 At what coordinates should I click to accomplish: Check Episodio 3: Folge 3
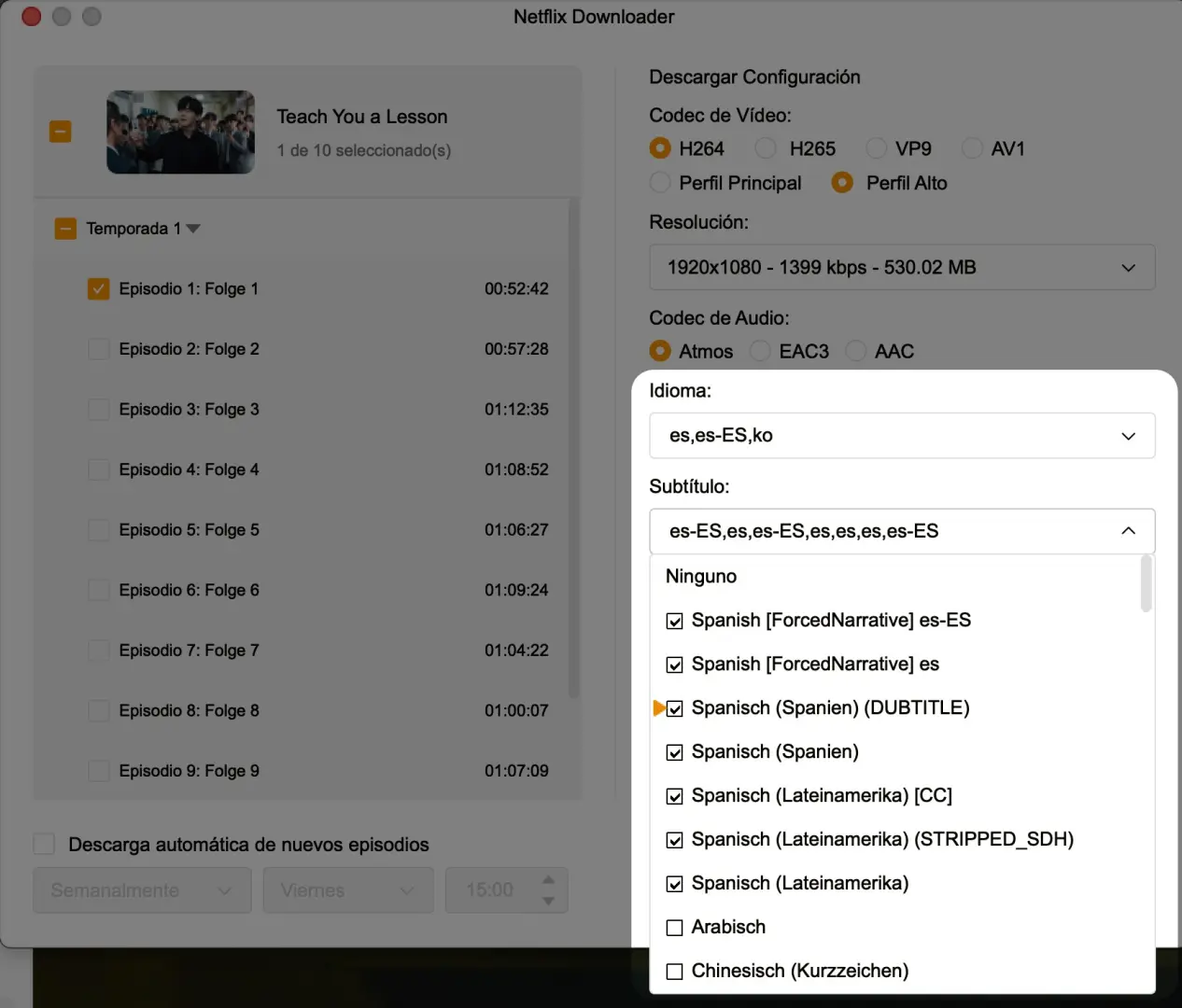[x=99, y=410]
